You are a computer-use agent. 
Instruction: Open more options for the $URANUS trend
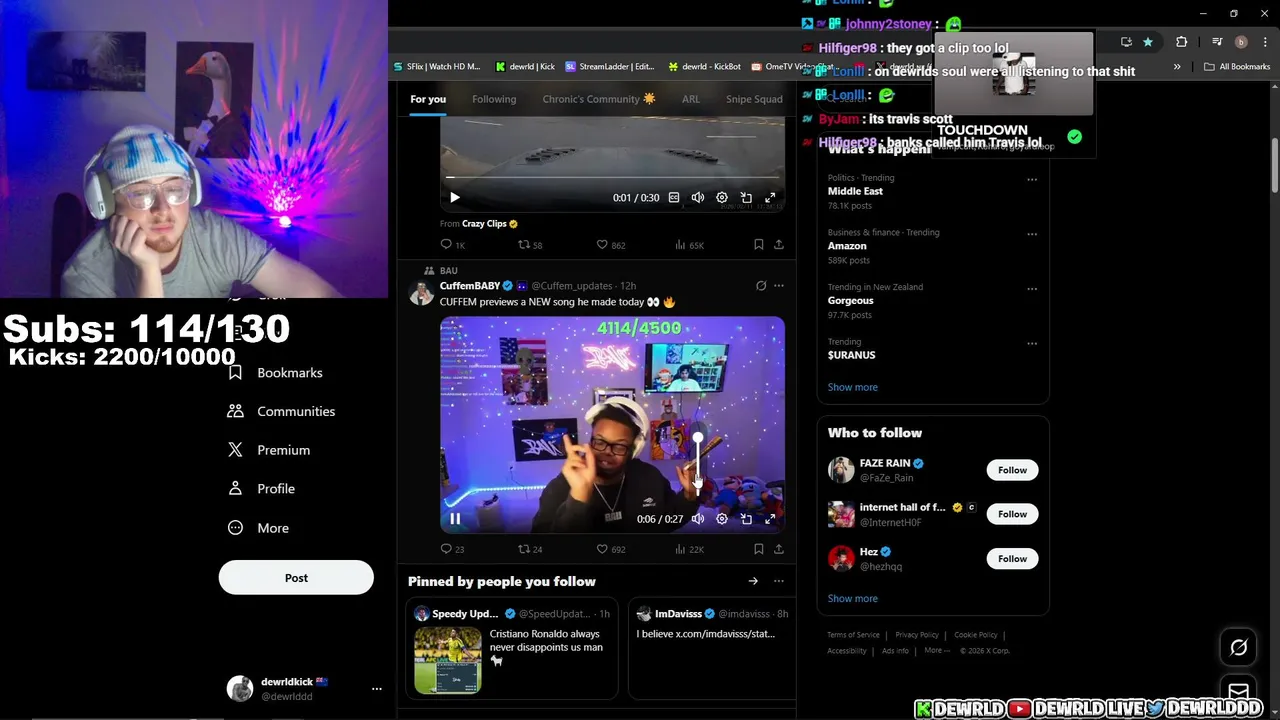(x=1032, y=344)
